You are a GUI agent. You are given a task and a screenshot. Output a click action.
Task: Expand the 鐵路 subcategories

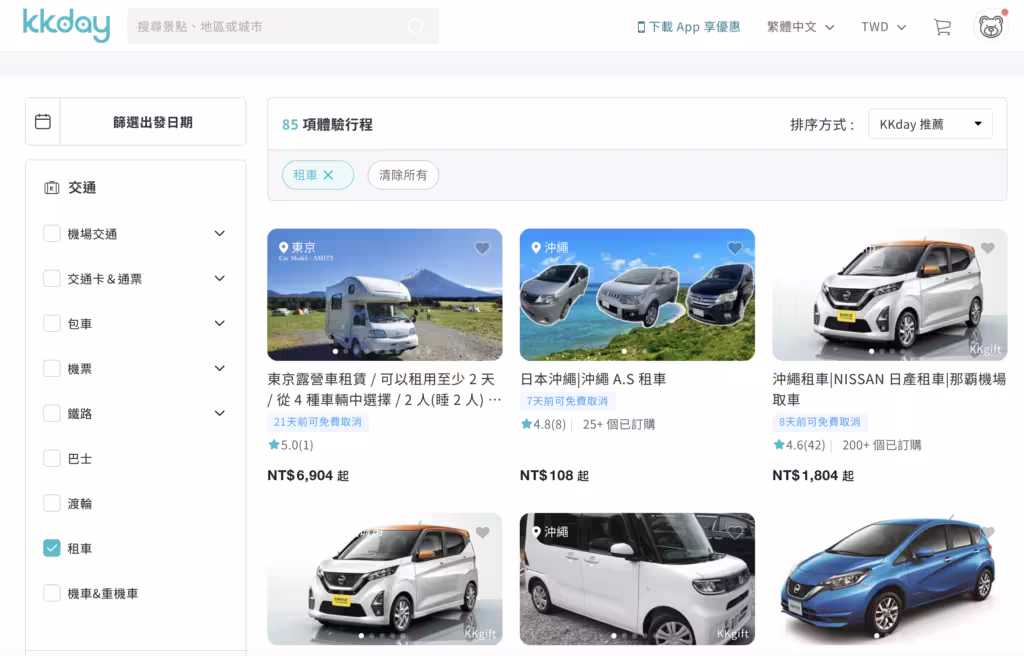tap(219, 414)
